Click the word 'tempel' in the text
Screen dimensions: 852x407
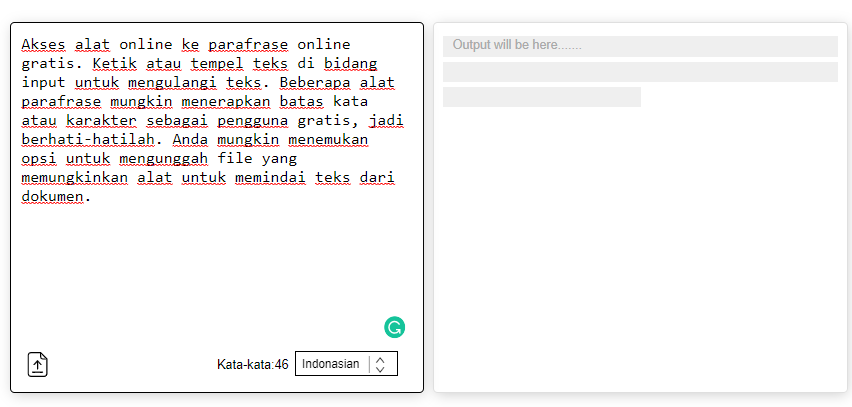point(217,63)
